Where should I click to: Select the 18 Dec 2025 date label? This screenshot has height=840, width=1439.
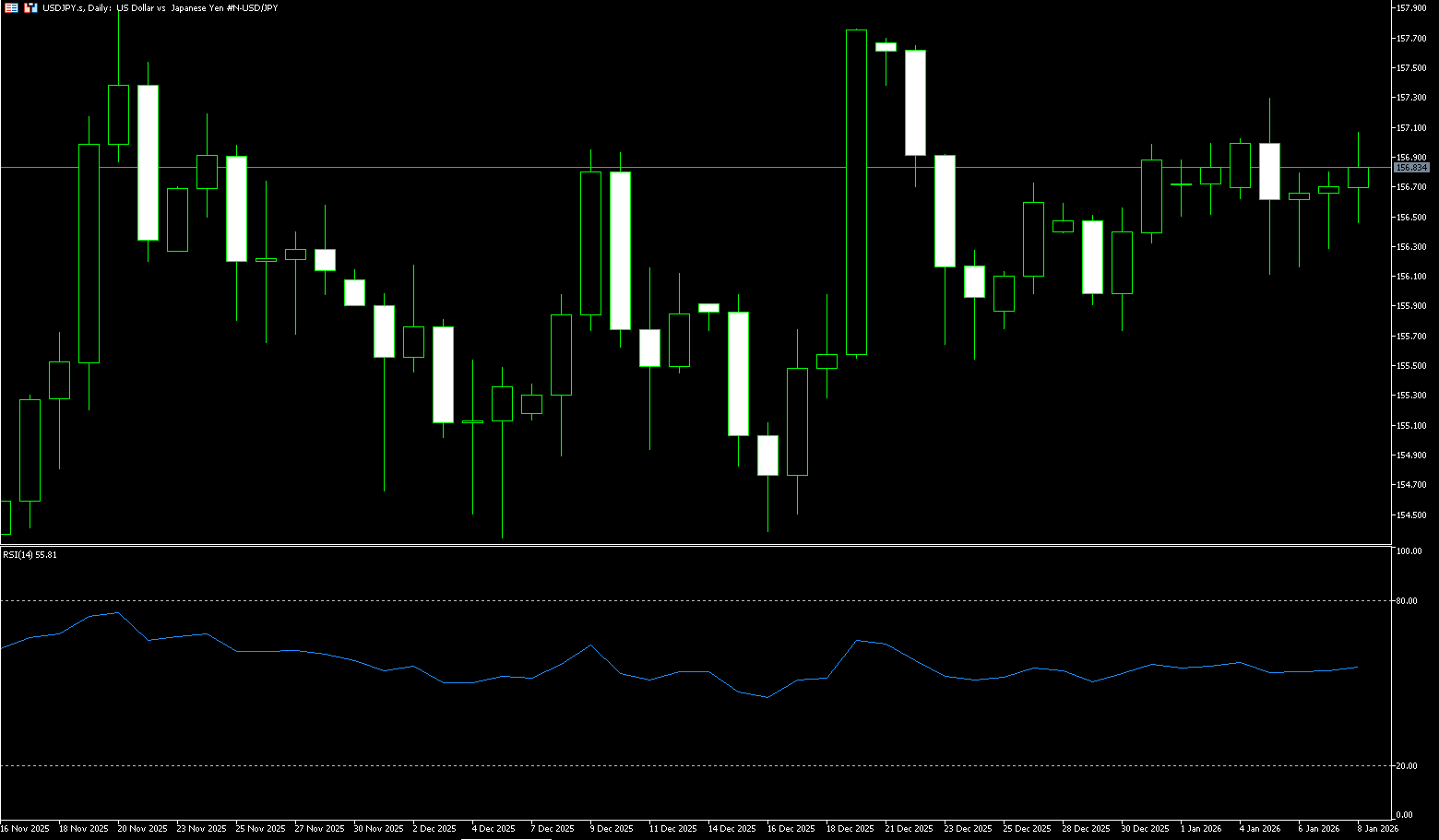pyautogui.click(x=850, y=829)
